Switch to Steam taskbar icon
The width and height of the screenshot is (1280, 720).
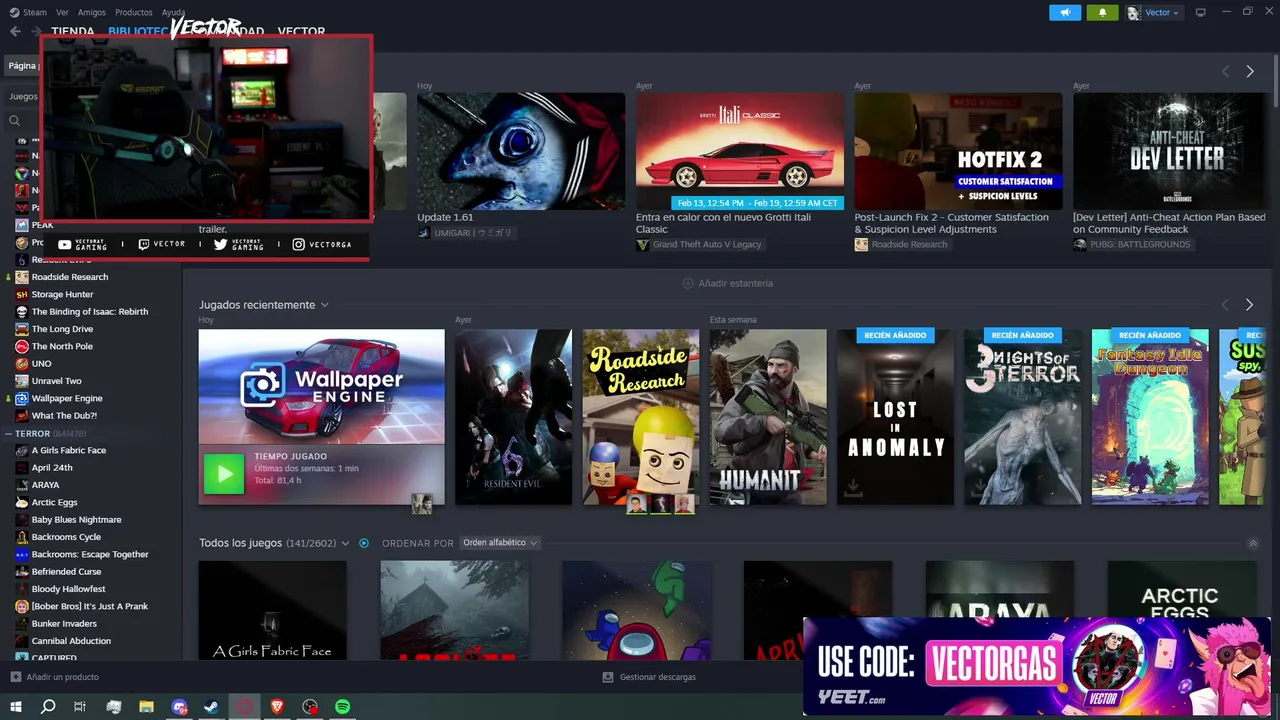(212, 707)
